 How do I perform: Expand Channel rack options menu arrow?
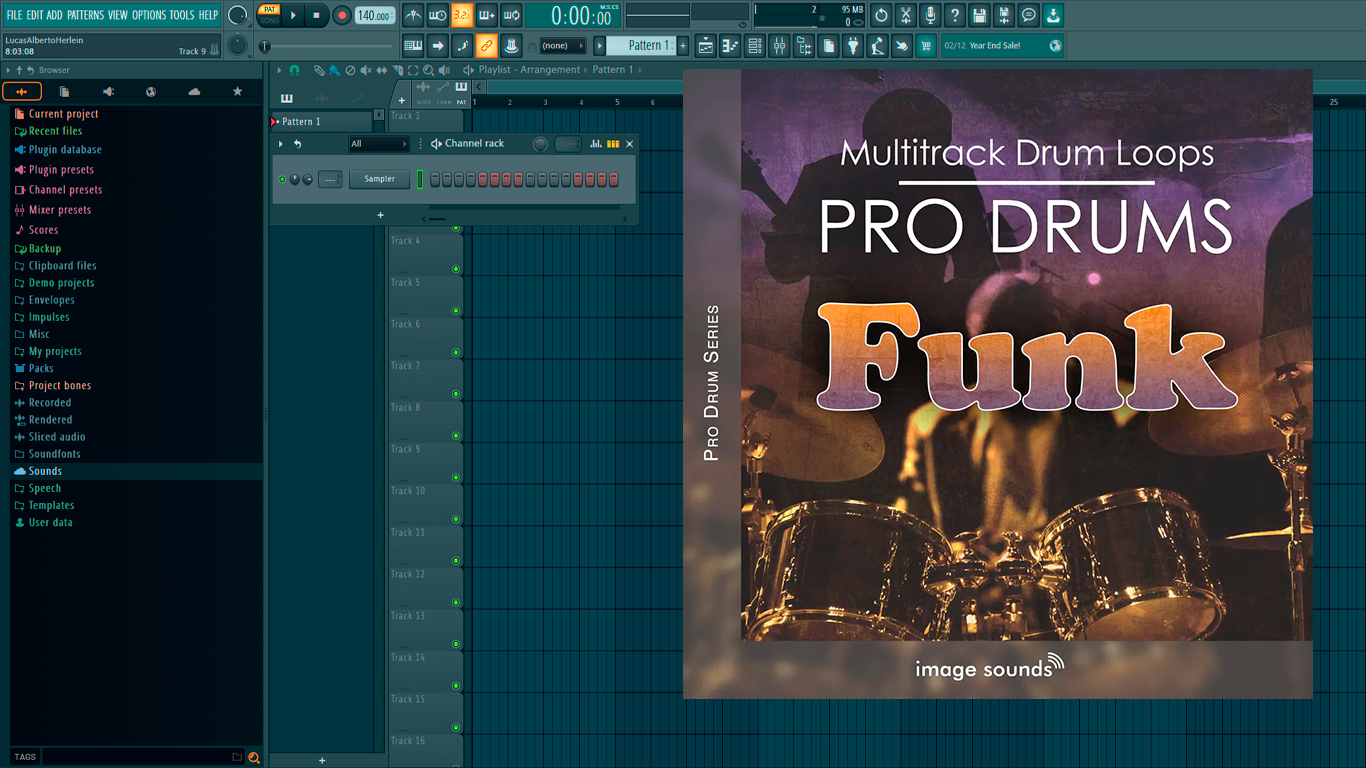point(281,144)
